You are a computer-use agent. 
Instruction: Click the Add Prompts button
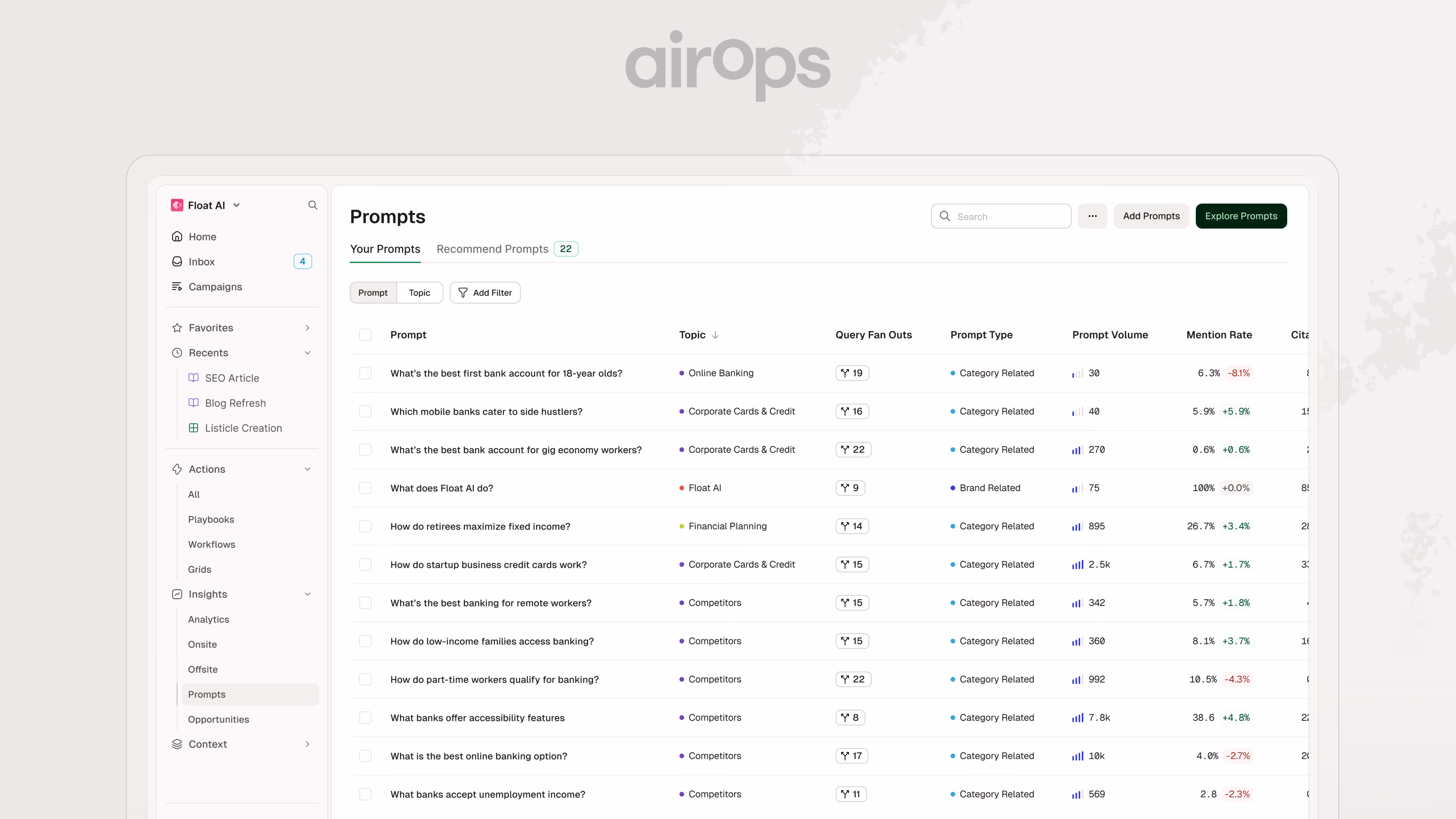(1151, 216)
